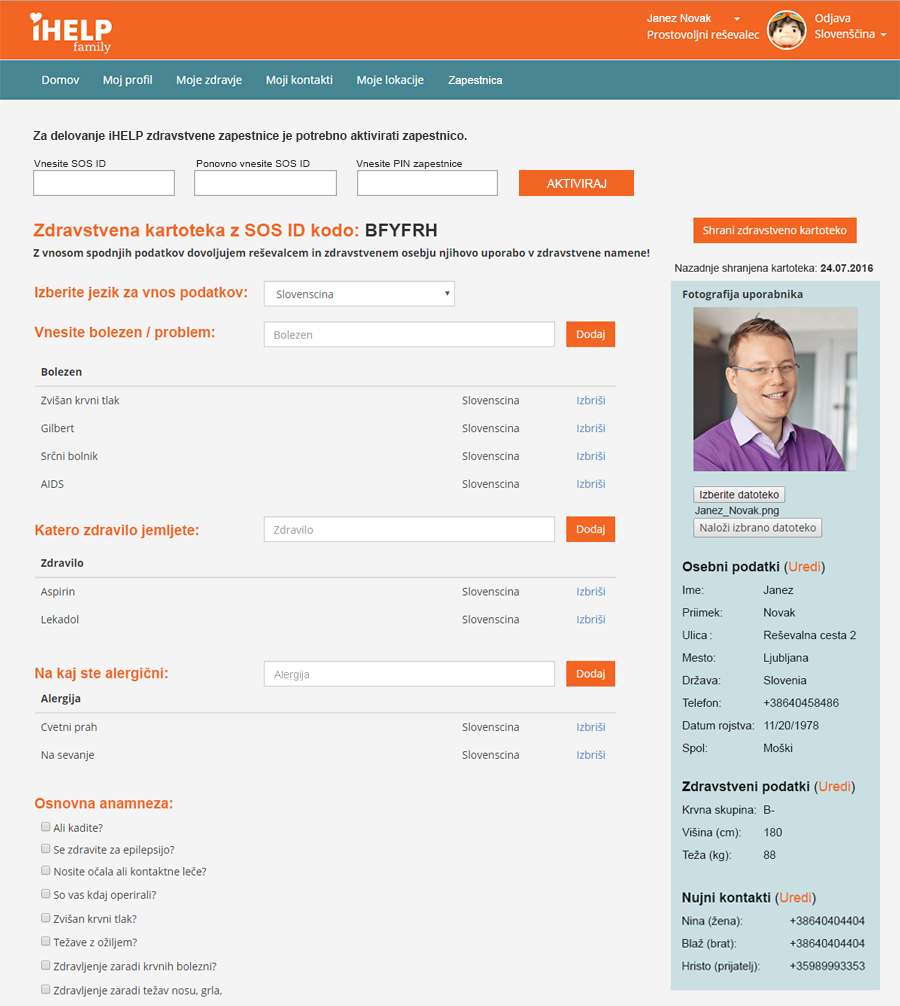Click the user photograph of Janez Novak
This screenshot has width=900, height=1006.
(775, 389)
